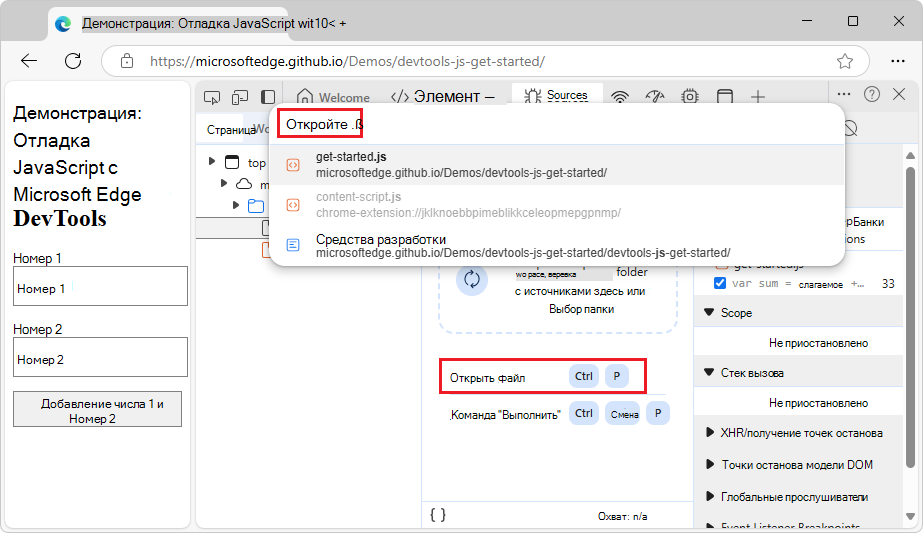
Task: Click the folder icon in the file tree
Action: click(x=255, y=206)
